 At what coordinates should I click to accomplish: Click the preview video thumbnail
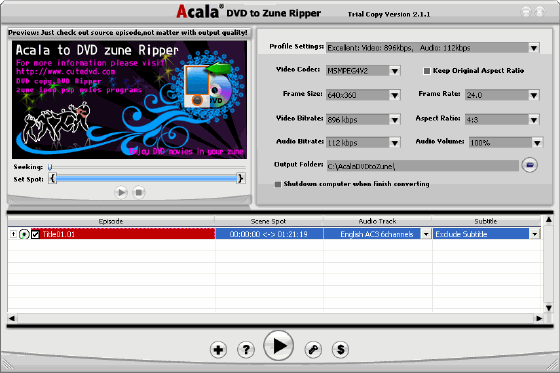129,100
